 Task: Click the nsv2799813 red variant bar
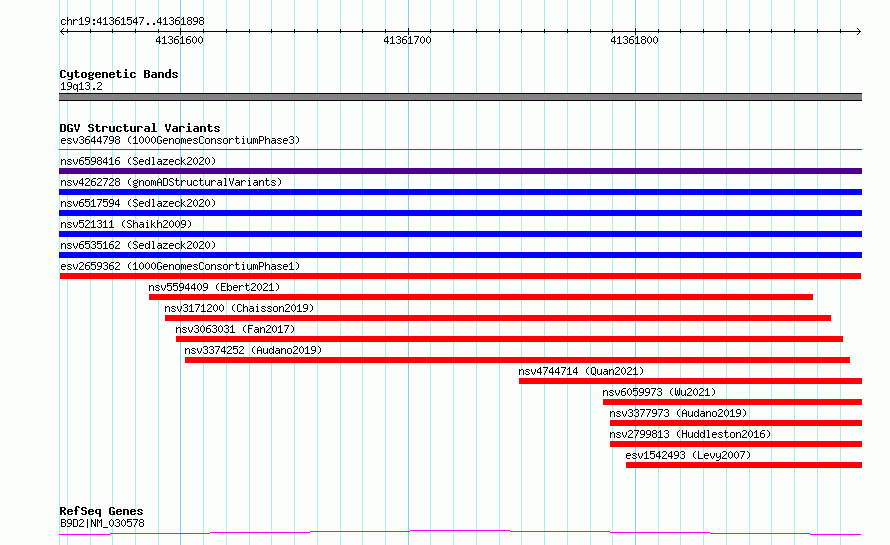pos(736,444)
